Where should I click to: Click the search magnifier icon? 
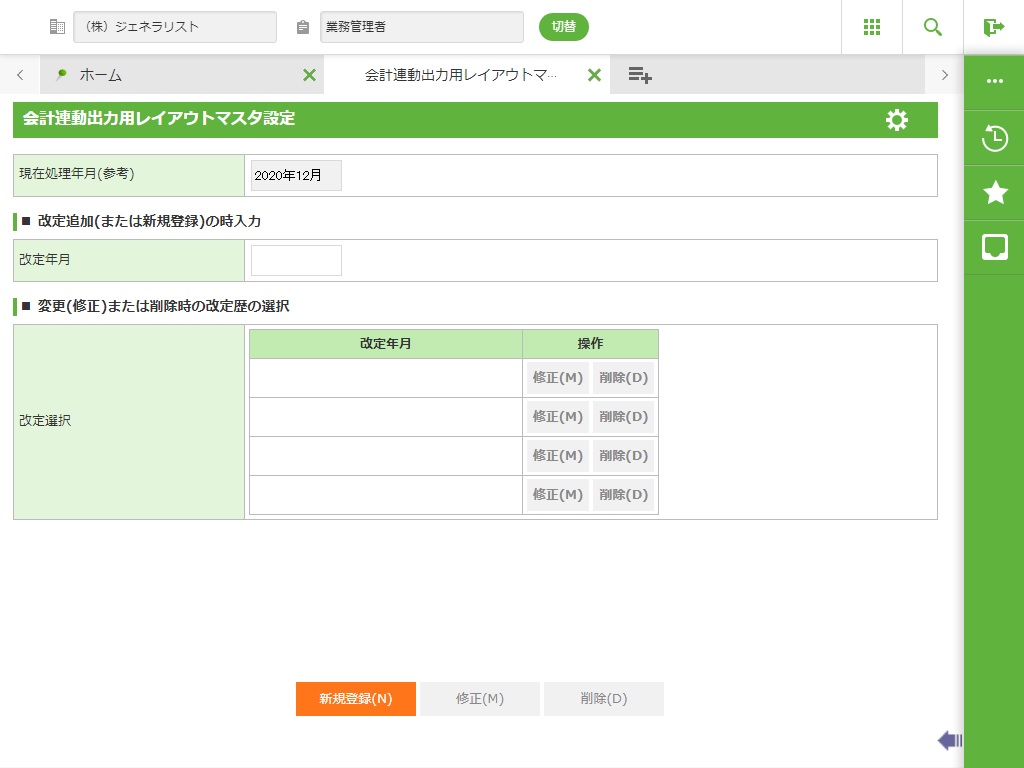coord(933,27)
